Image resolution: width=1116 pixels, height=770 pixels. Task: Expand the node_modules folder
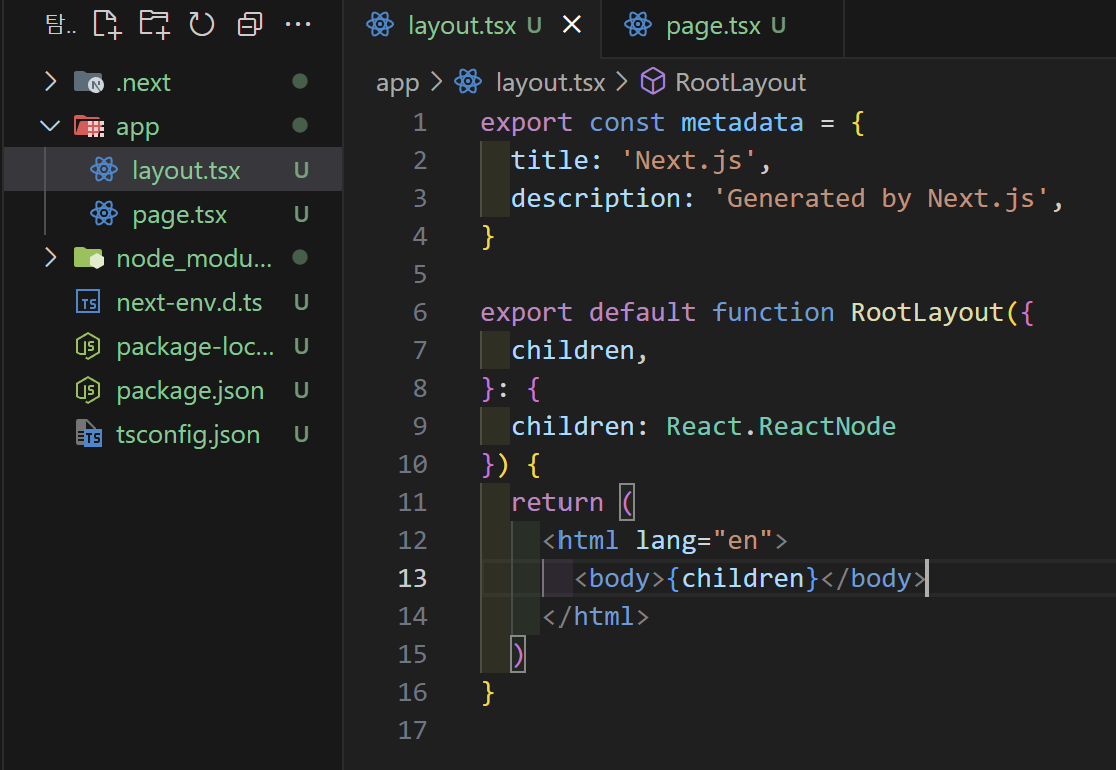pyautogui.click(x=51, y=258)
